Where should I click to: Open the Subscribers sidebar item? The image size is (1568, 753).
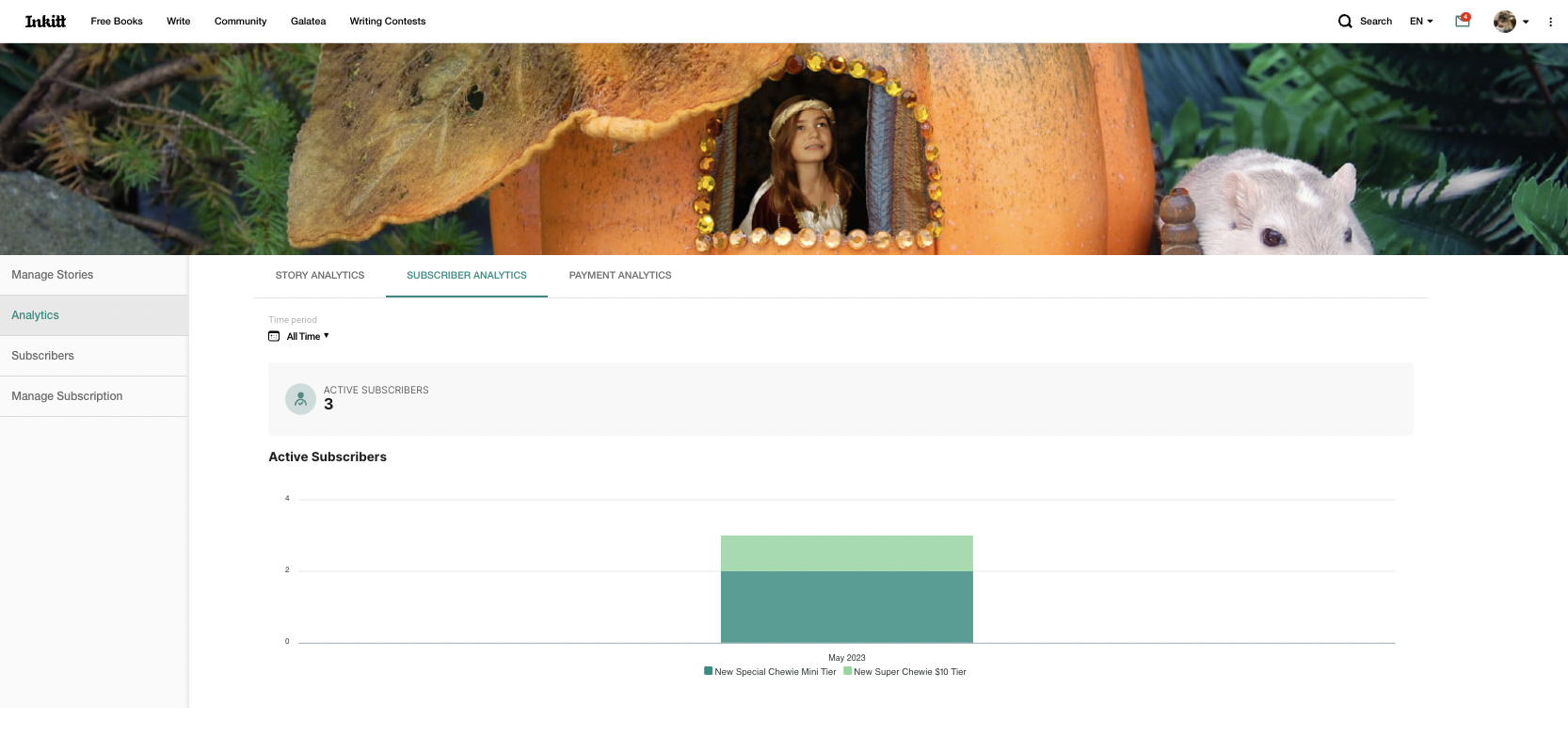click(x=42, y=356)
